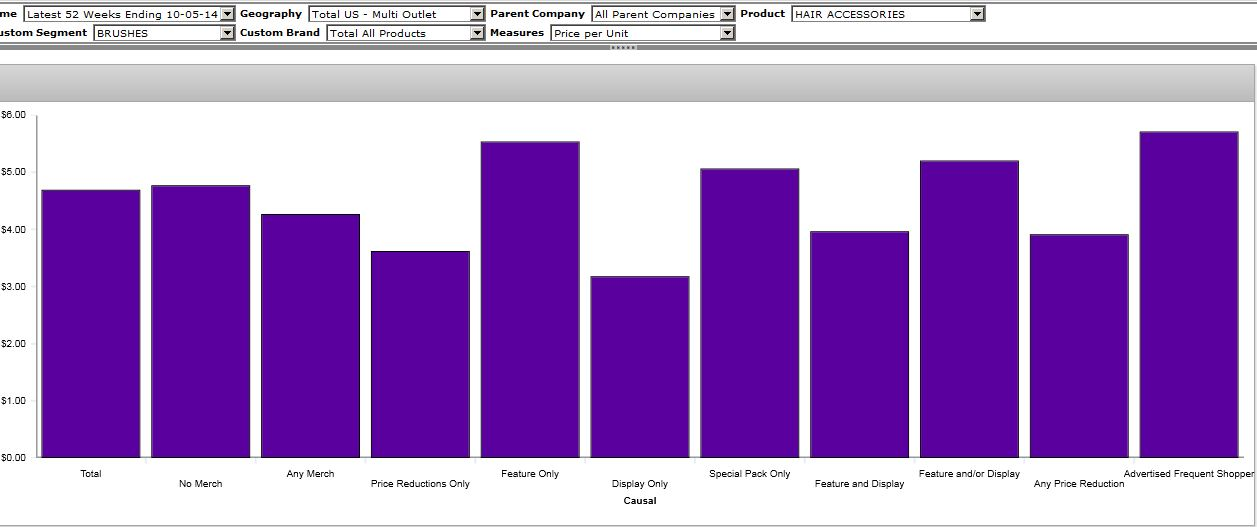Image resolution: width=1257 pixels, height=527 pixels.
Task: Click the No Merch bar
Action: pyautogui.click(x=201, y=321)
